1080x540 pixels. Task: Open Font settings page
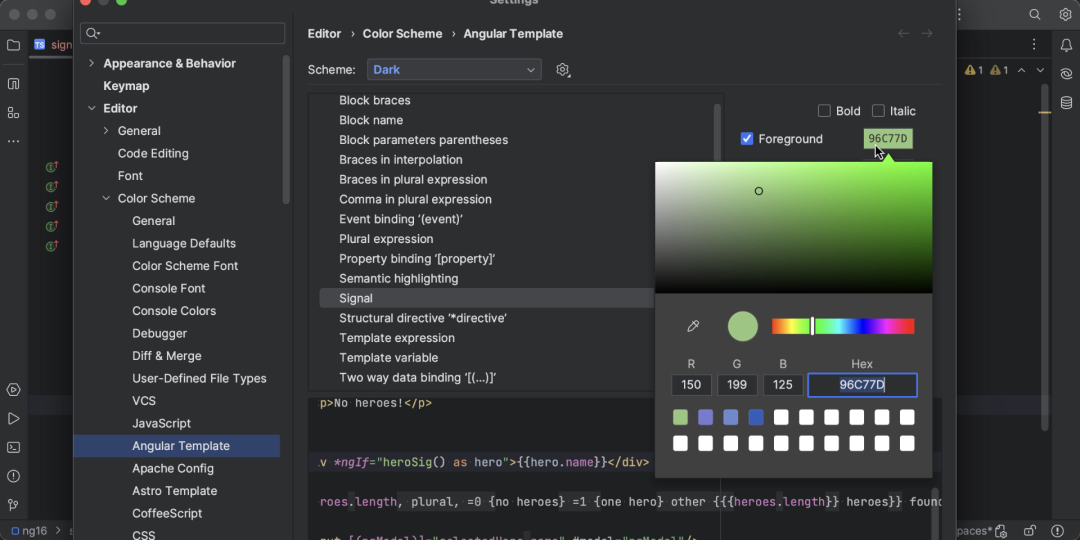[130, 176]
